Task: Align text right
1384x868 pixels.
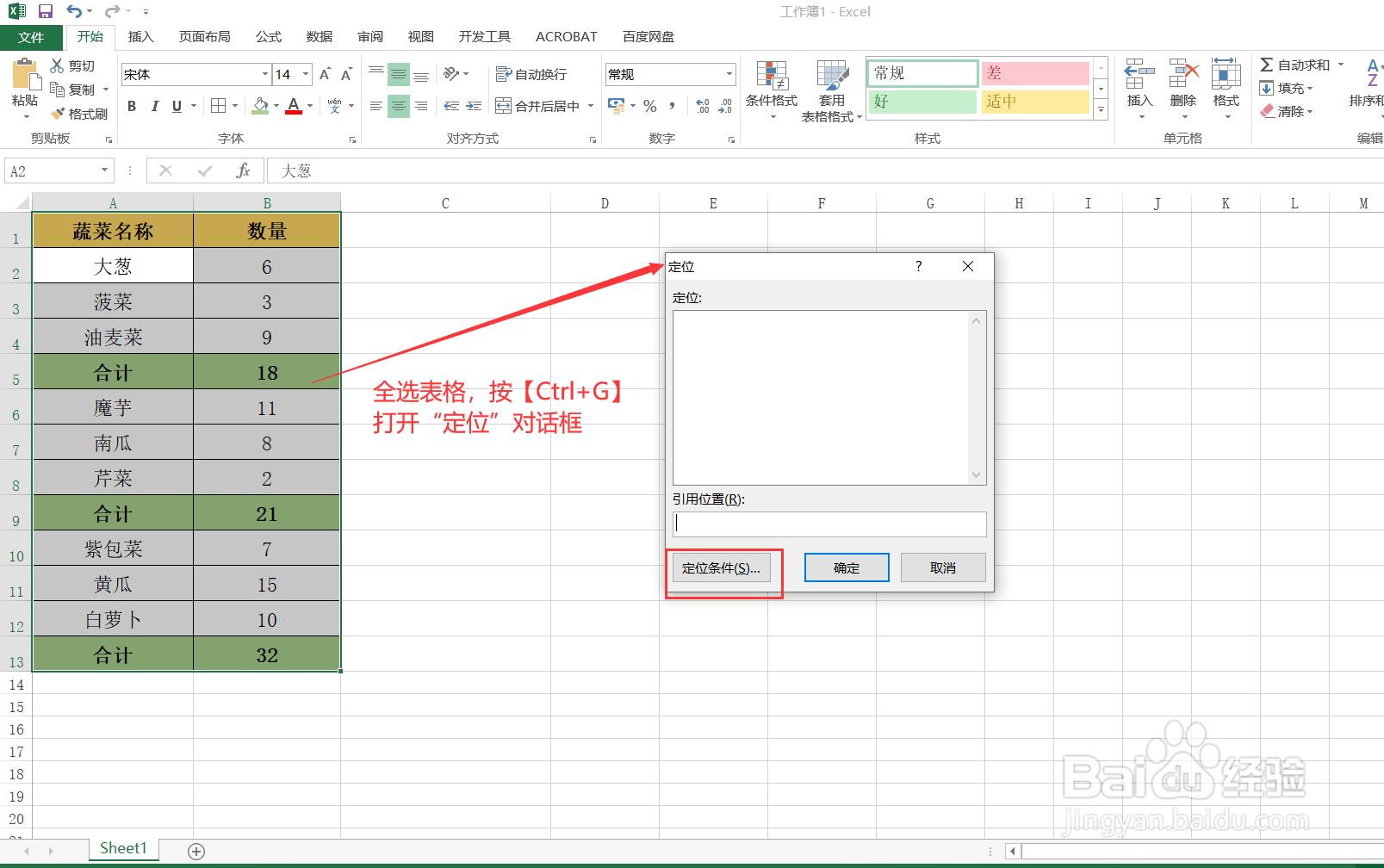Action: (421, 106)
